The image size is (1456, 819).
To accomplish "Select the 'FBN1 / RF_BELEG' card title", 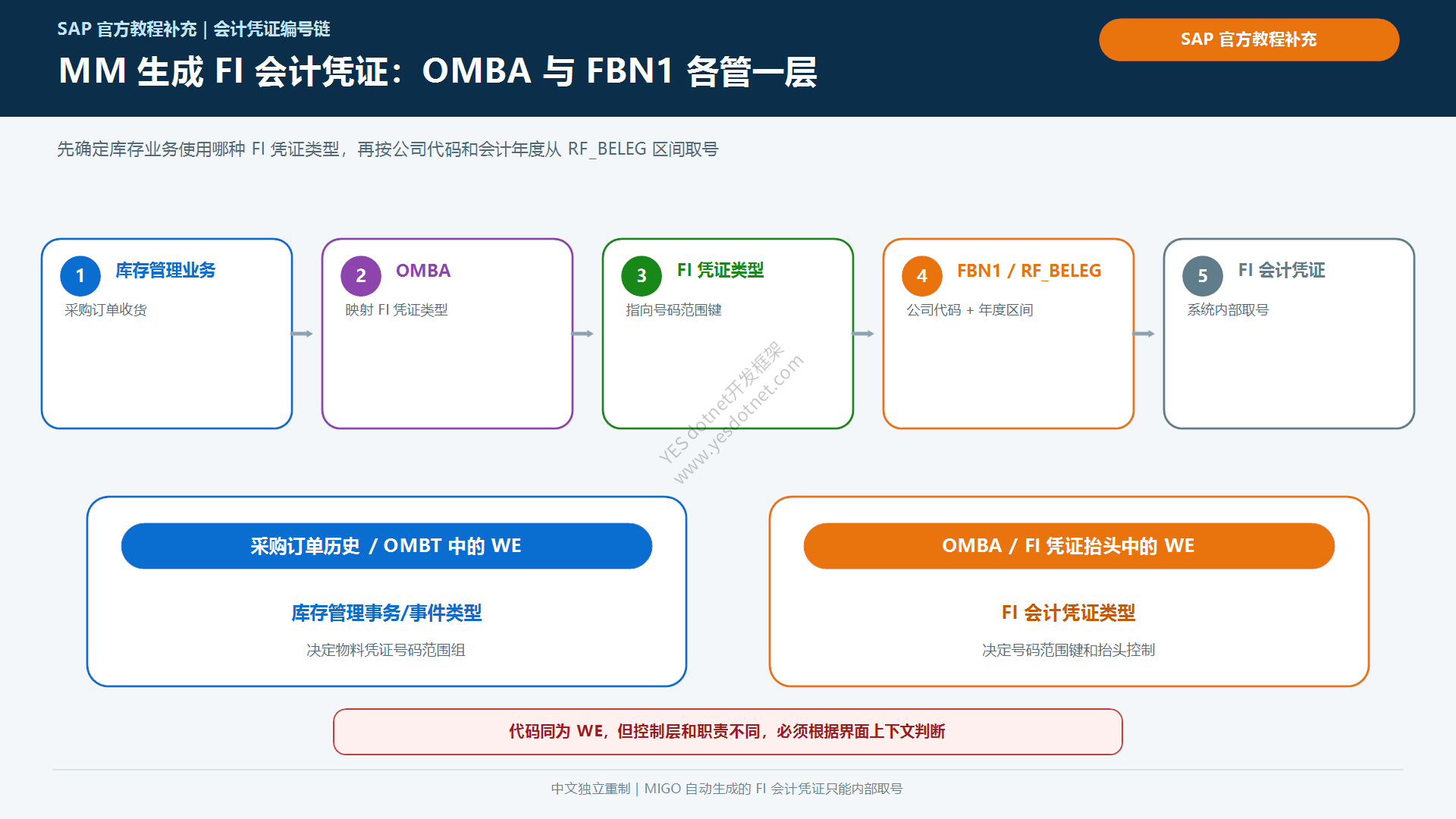I will click(x=1029, y=271).
